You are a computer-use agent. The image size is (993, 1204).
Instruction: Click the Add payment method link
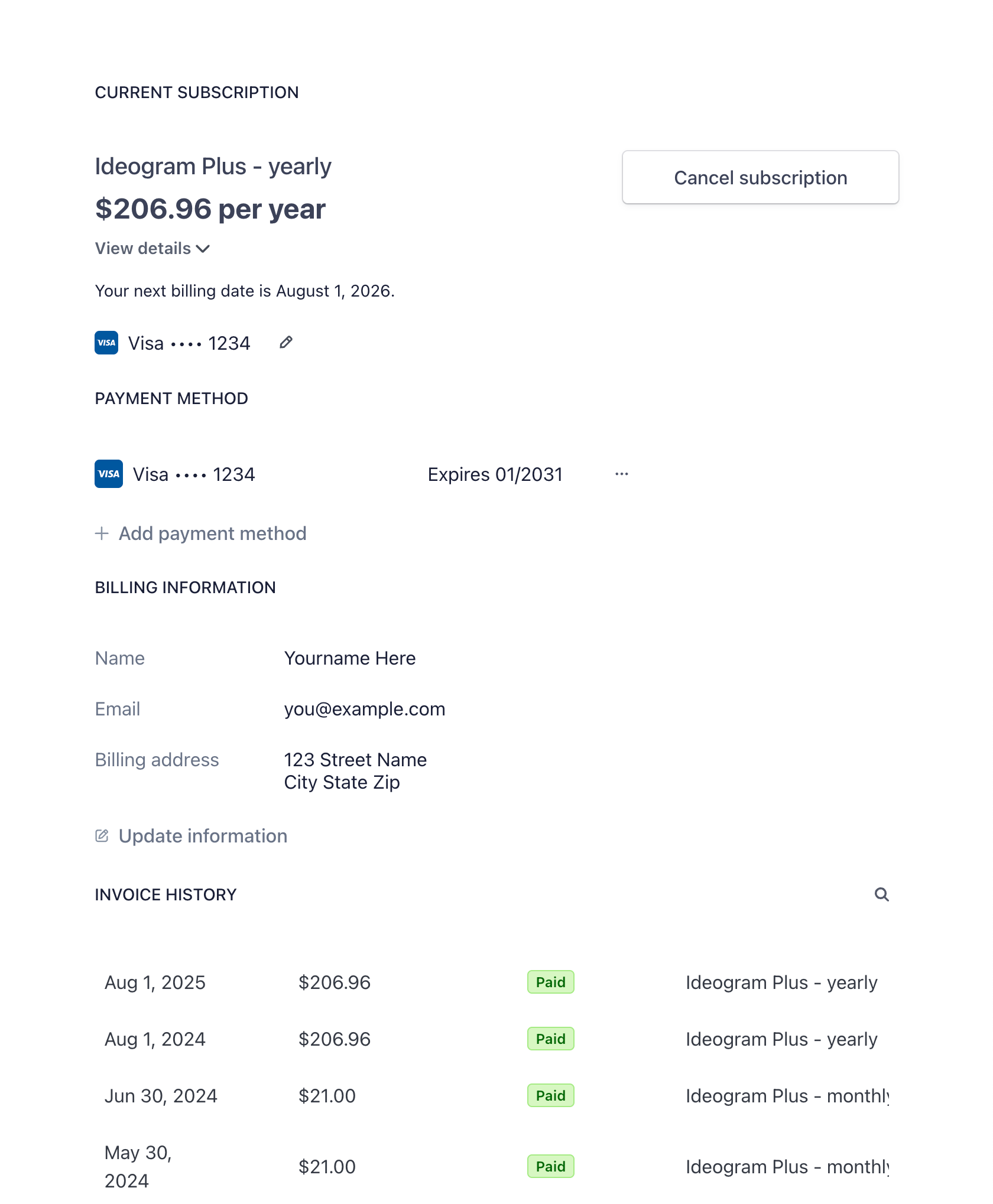click(212, 533)
